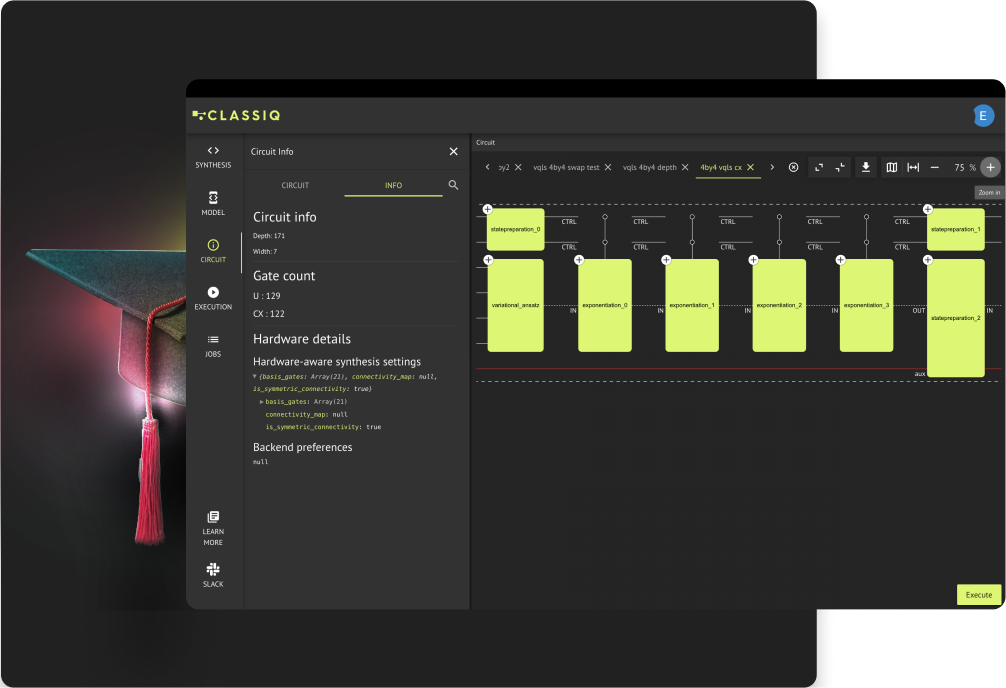Click the search icon in Circuit Info
This screenshot has width=1006, height=688.
pyautogui.click(x=453, y=185)
